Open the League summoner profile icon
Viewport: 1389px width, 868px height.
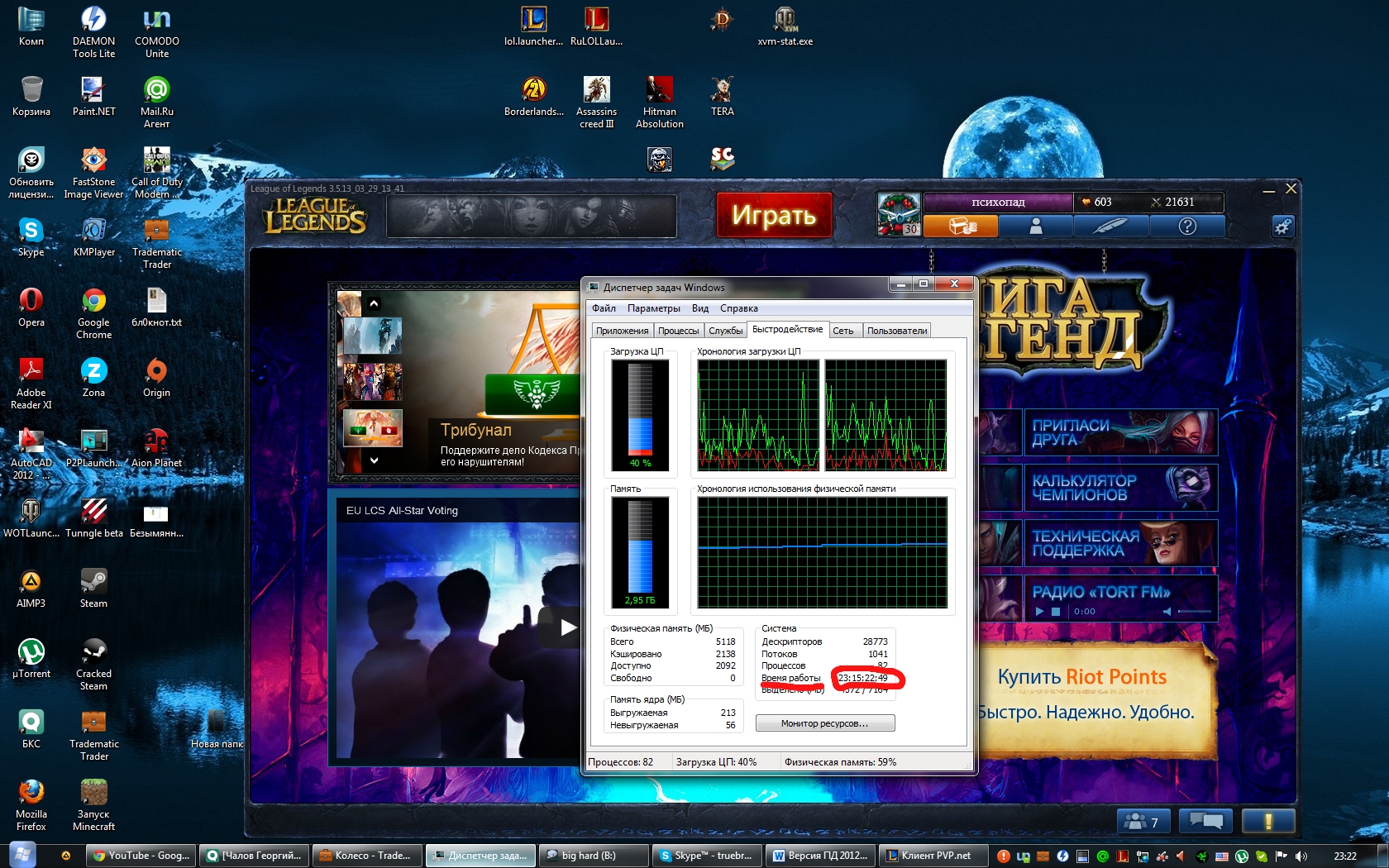pos(1036,226)
